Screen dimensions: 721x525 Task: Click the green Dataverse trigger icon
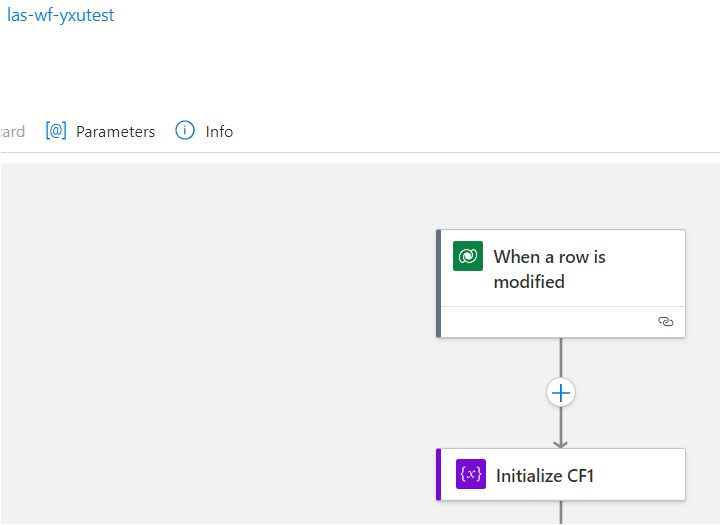coord(468,256)
